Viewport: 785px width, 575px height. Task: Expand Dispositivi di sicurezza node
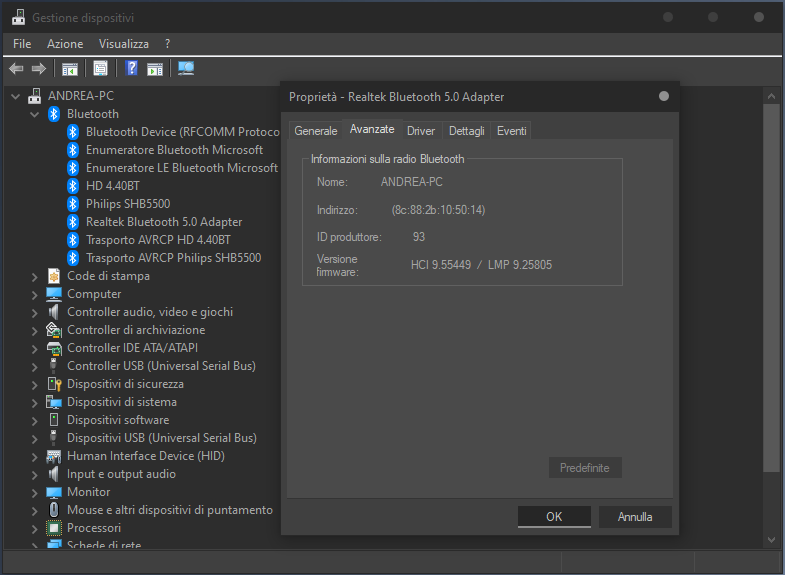pyautogui.click(x=35, y=384)
